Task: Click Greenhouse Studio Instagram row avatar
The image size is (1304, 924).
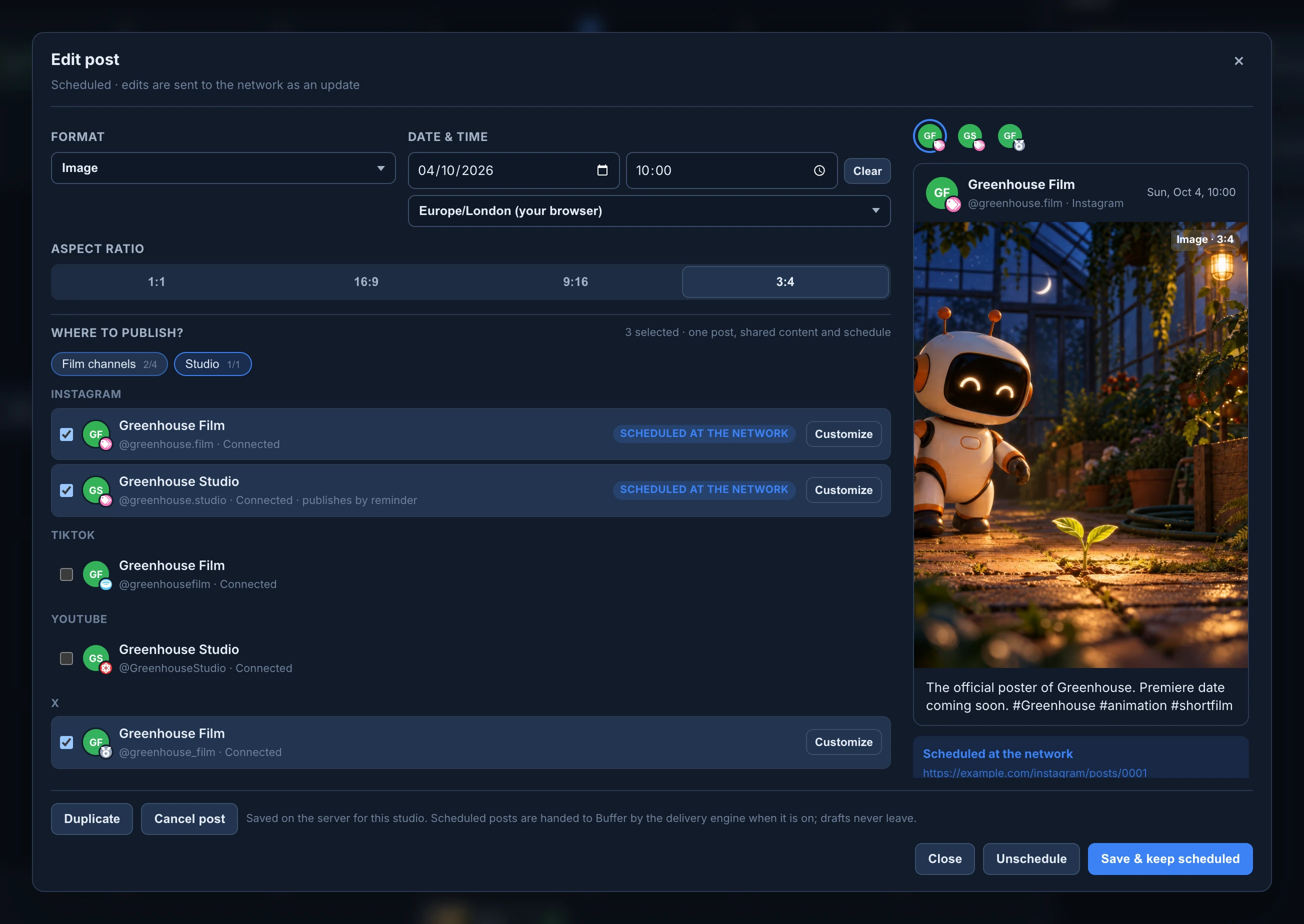Action: tap(96, 490)
